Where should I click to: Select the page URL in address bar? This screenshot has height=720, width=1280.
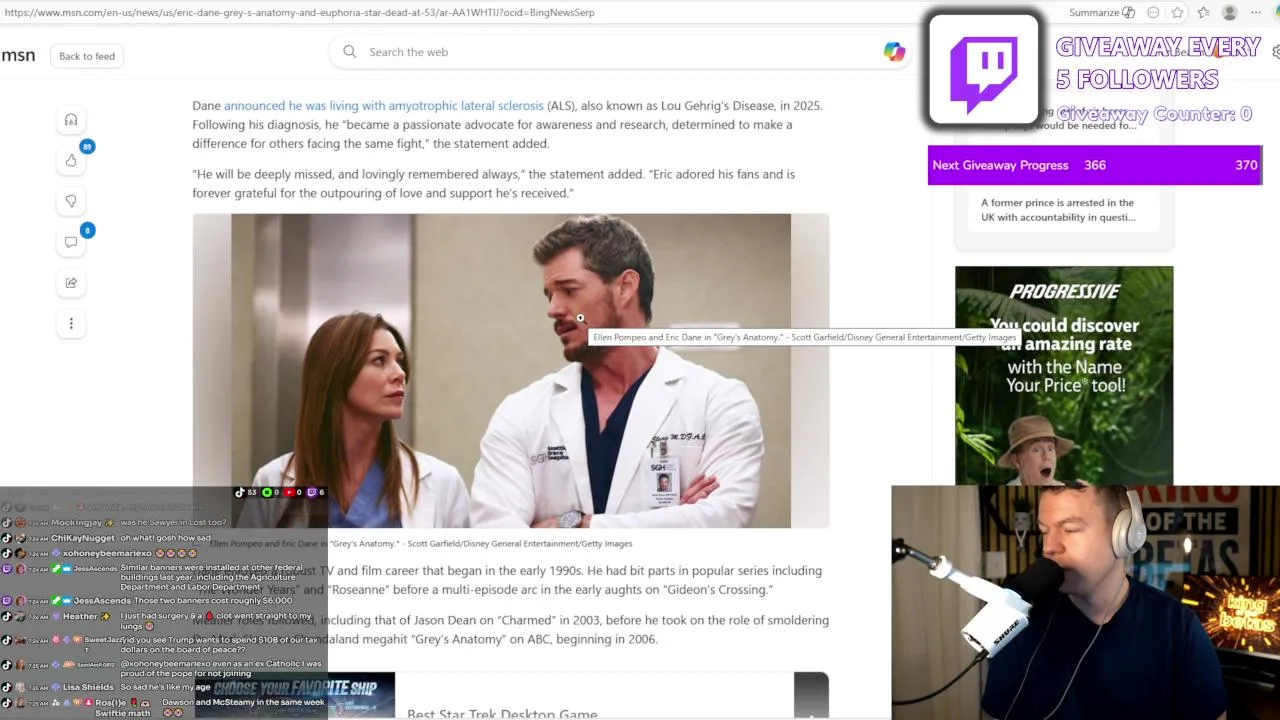click(300, 13)
